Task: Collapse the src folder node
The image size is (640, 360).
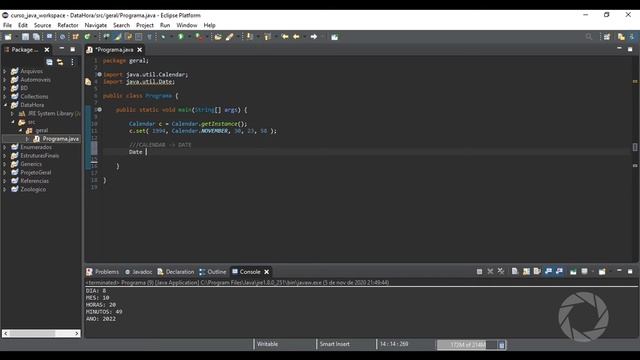Action: 13,122
